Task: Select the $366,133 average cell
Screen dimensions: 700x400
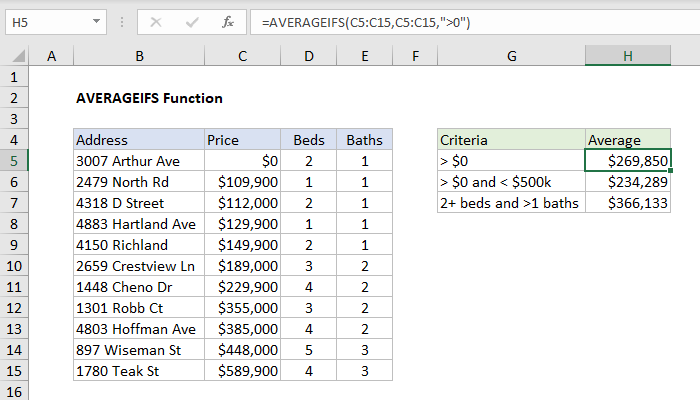Action: [628, 203]
